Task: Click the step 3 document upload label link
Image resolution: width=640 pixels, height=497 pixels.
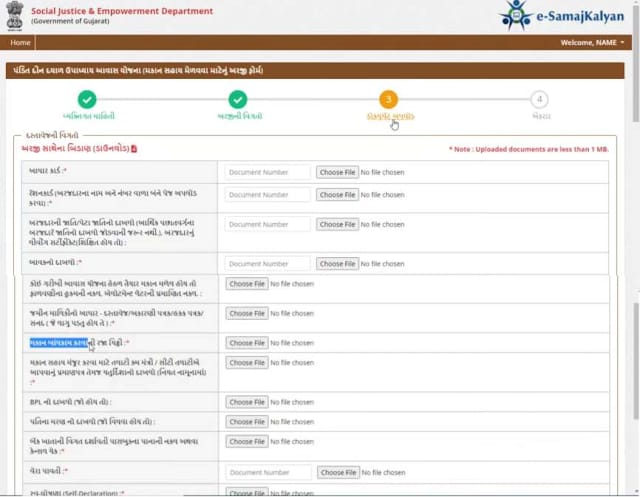Action: pyautogui.click(x=390, y=116)
